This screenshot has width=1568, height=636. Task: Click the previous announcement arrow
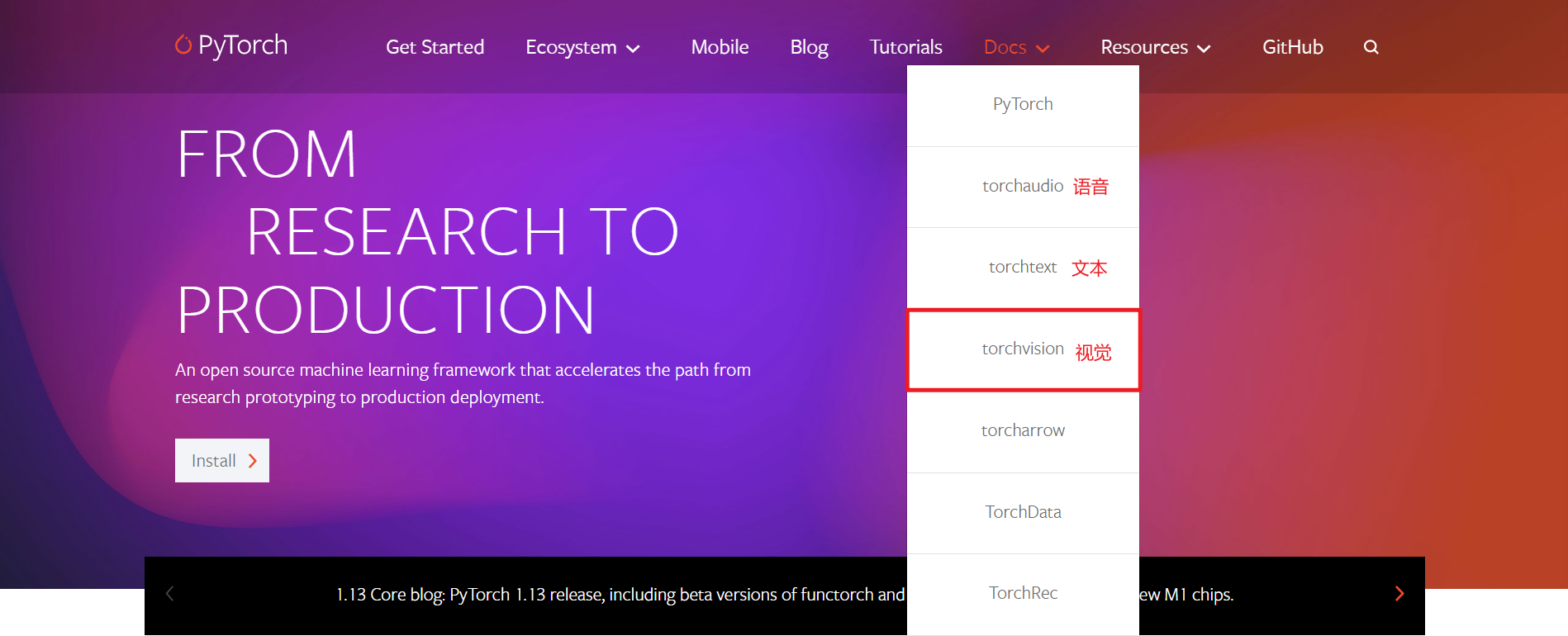(170, 594)
